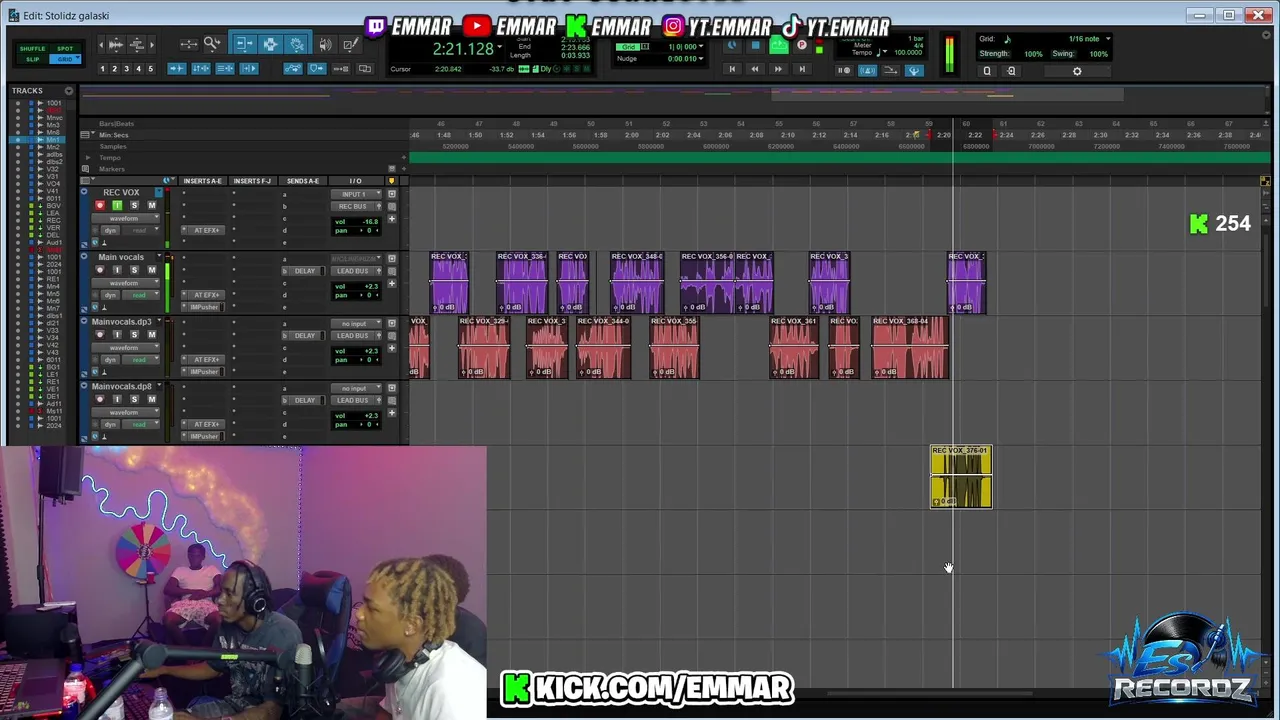Viewport: 1280px width, 720px height.
Task: Click REC VOX volume value -16.8
Action: (371, 222)
